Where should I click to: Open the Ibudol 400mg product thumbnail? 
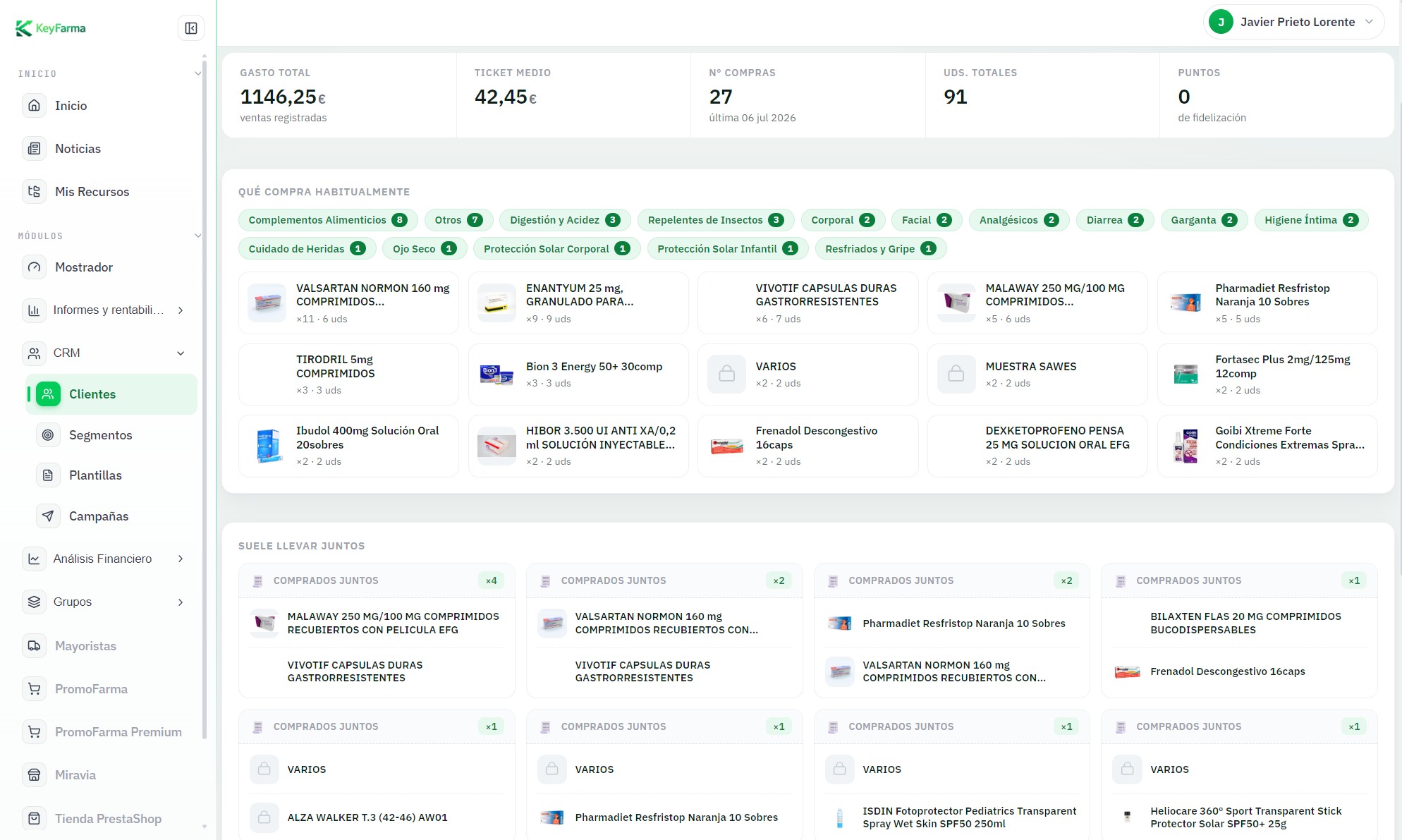click(267, 446)
